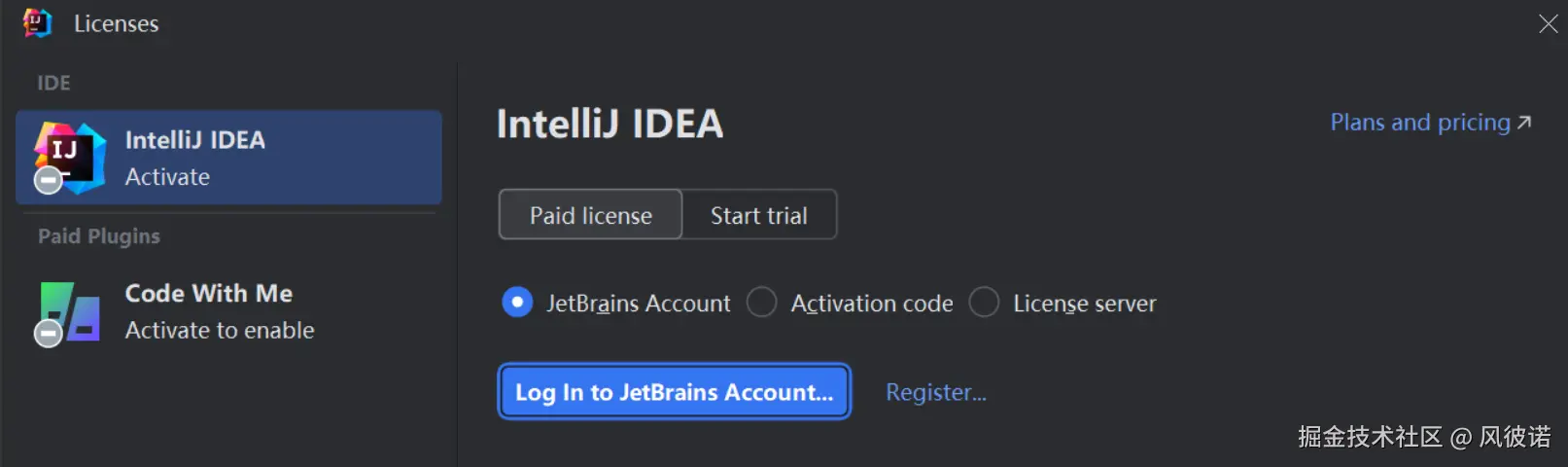Switch to the Paid license tab
Screen dimensions: 1568x467
coord(590,215)
